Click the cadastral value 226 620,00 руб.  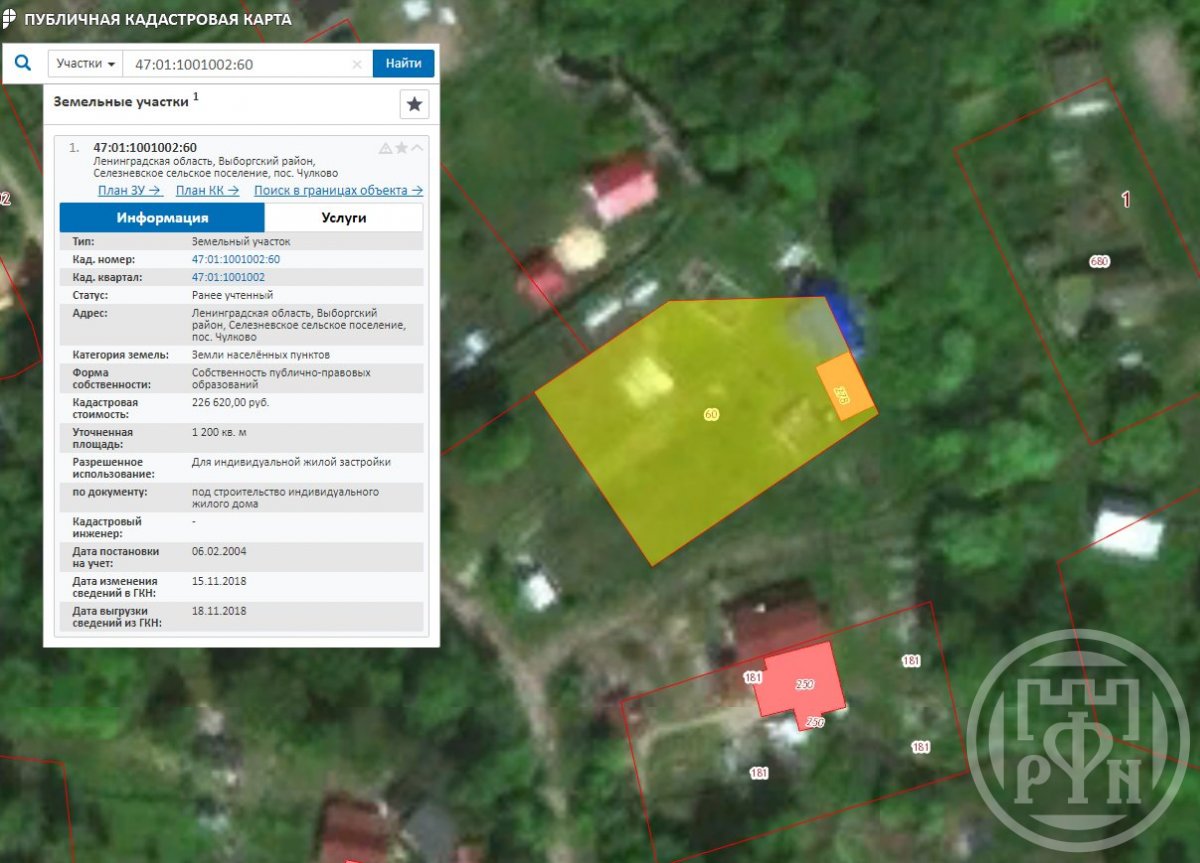click(x=230, y=402)
